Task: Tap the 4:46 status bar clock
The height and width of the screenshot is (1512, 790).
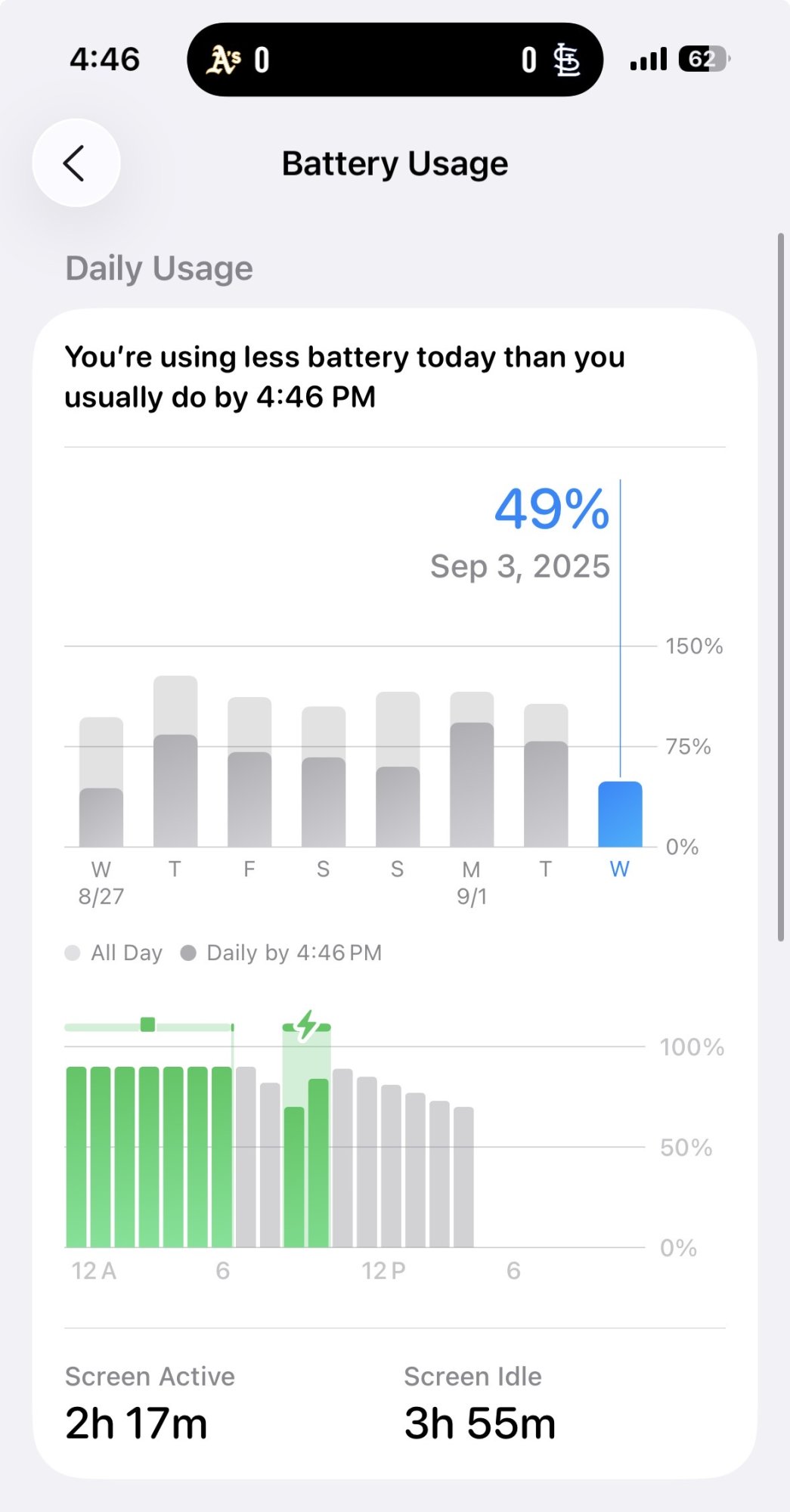Action: 105,59
